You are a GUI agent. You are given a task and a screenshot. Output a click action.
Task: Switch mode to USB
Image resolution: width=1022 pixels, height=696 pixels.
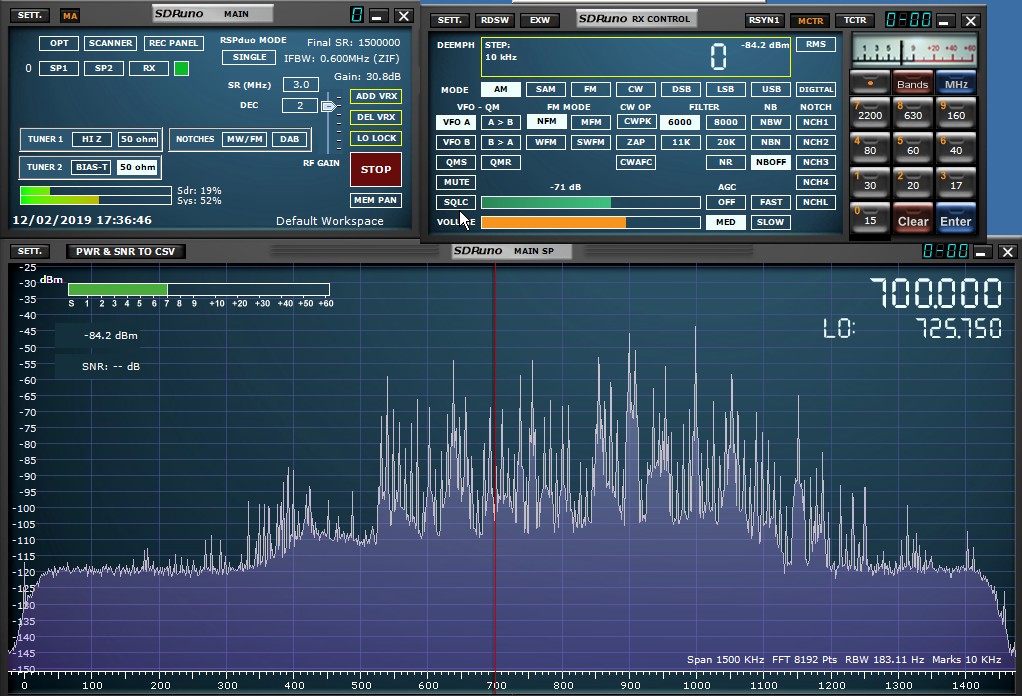click(771, 89)
